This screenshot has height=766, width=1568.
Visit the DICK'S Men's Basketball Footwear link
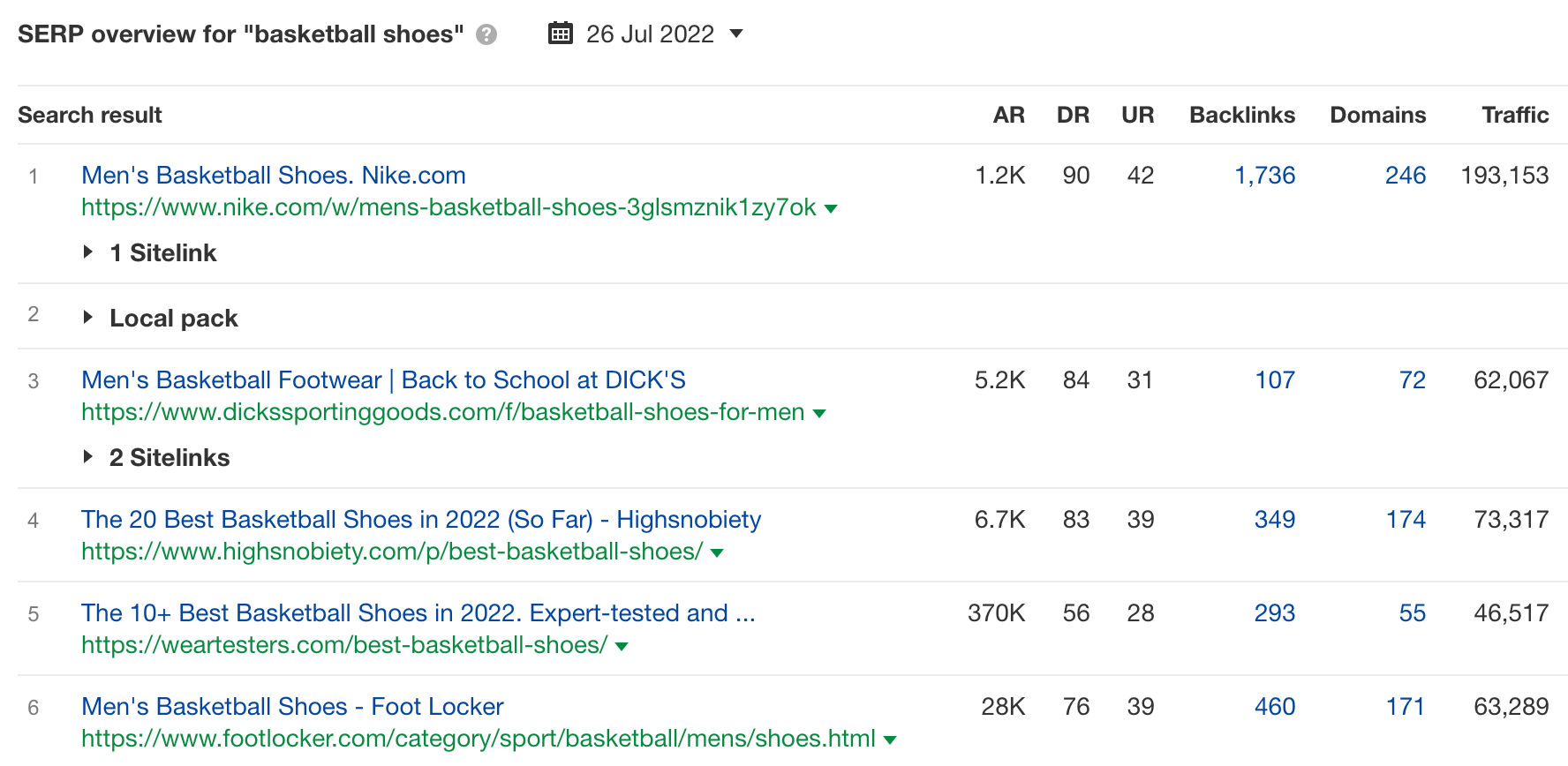(383, 379)
